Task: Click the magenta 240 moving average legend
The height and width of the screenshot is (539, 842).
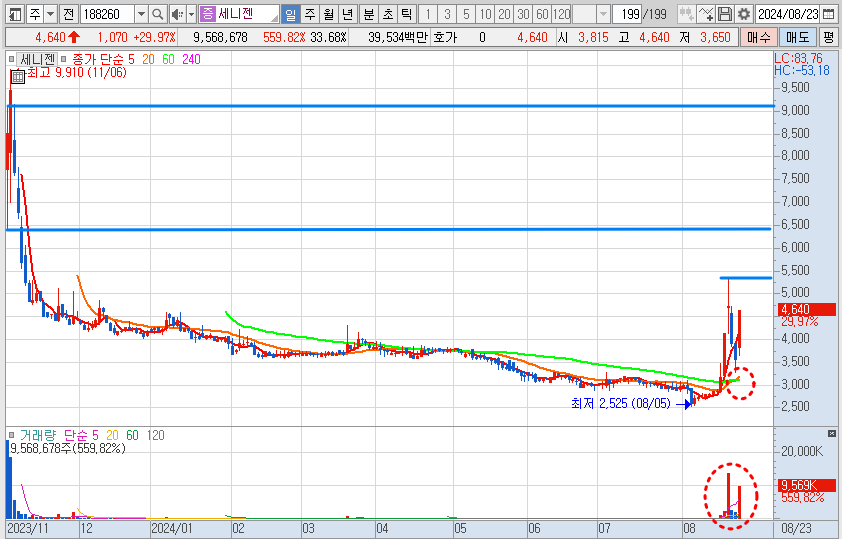Action: click(191, 59)
